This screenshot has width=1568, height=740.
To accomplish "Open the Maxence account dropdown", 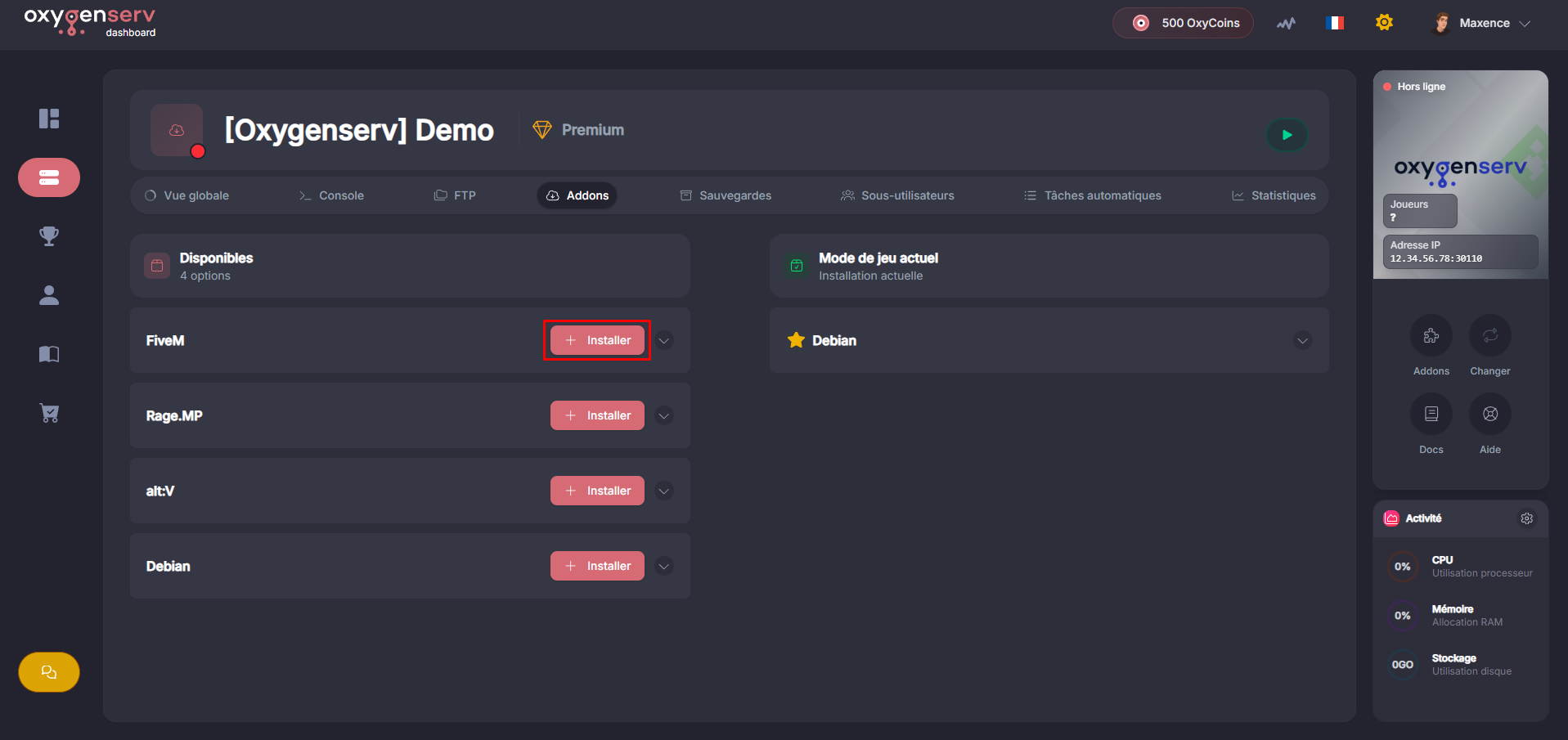I will (1483, 23).
